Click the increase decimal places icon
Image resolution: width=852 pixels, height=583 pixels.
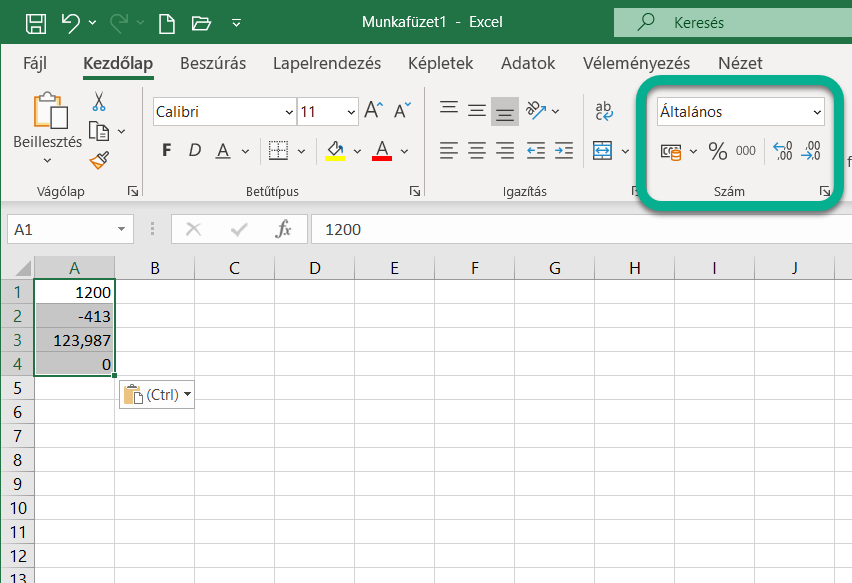[783, 151]
